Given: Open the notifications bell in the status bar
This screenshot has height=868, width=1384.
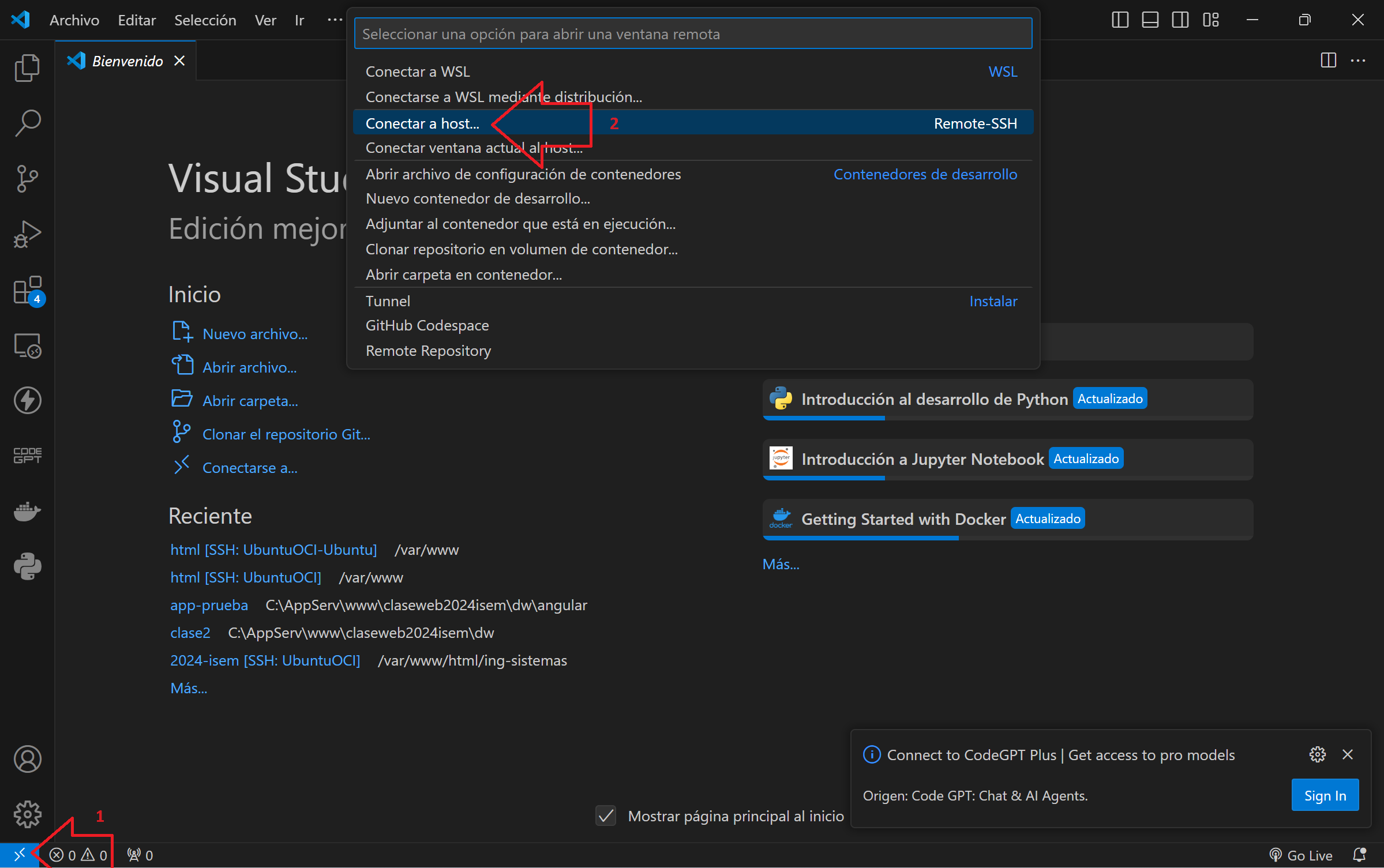Looking at the screenshot, I should pos(1360,855).
